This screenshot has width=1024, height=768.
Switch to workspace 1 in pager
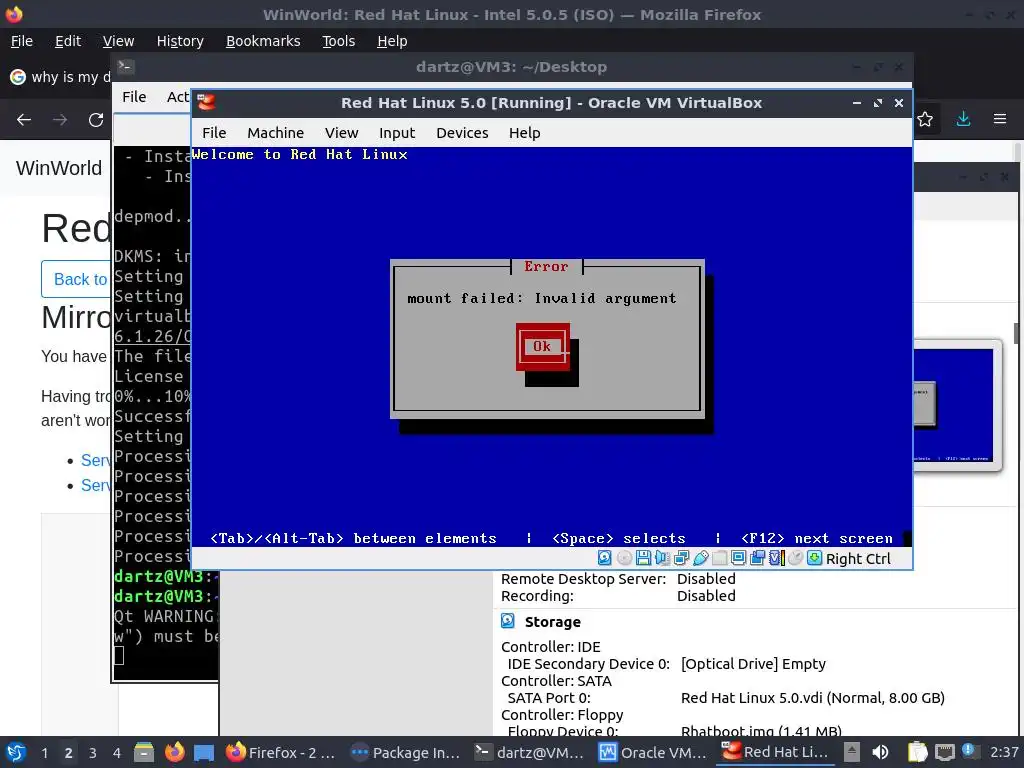click(x=44, y=752)
